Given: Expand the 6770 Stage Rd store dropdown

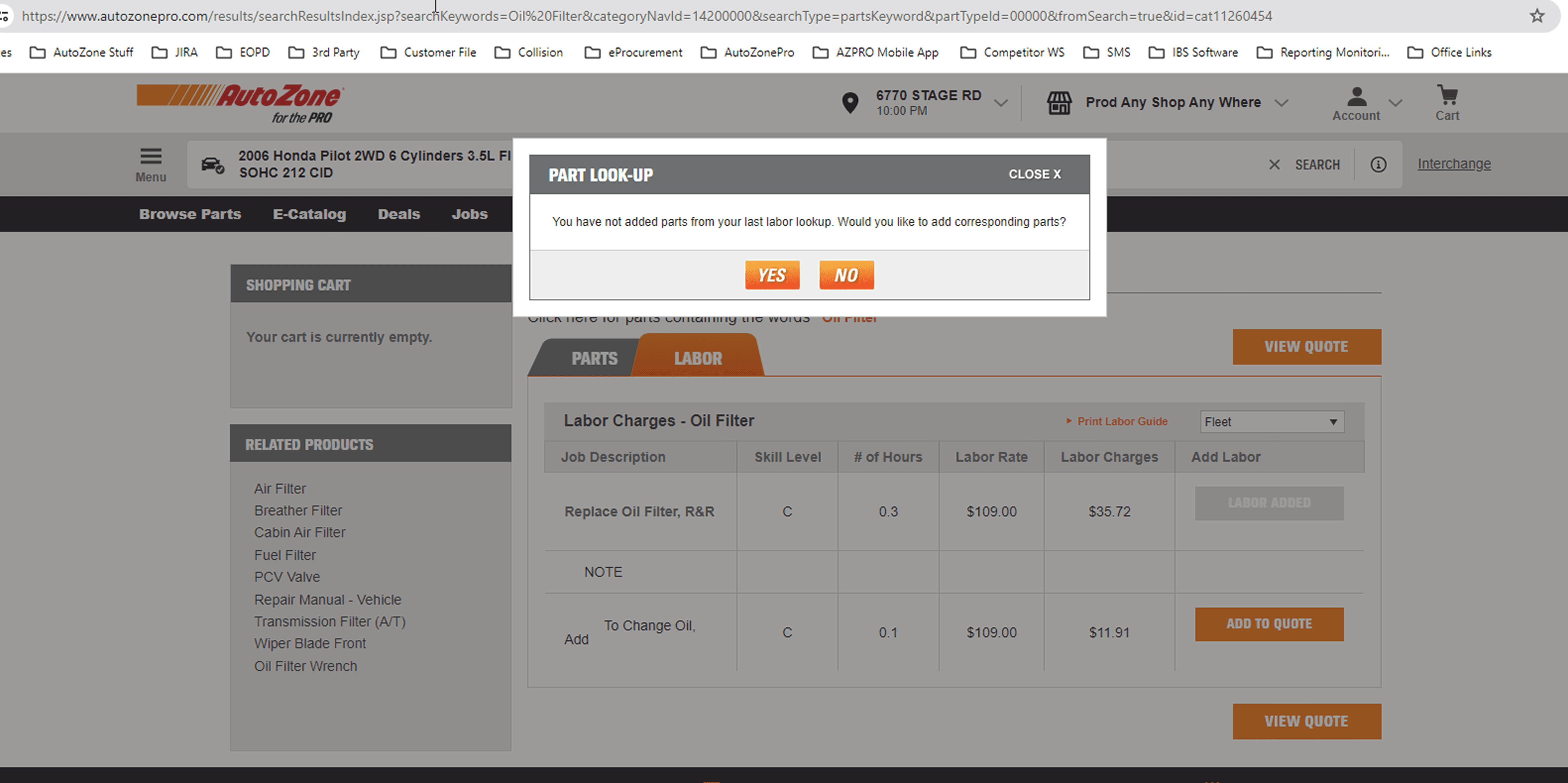Looking at the screenshot, I should (1001, 103).
